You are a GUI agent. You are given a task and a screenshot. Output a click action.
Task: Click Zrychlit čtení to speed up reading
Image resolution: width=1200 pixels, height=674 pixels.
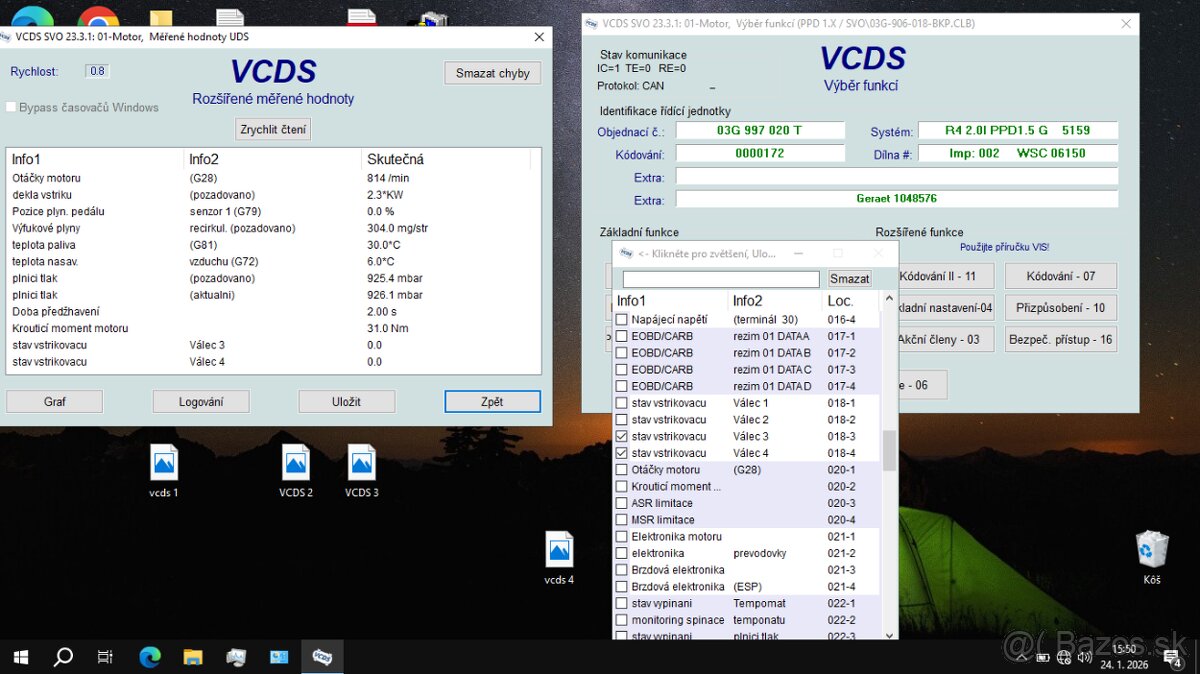click(x=272, y=128)
